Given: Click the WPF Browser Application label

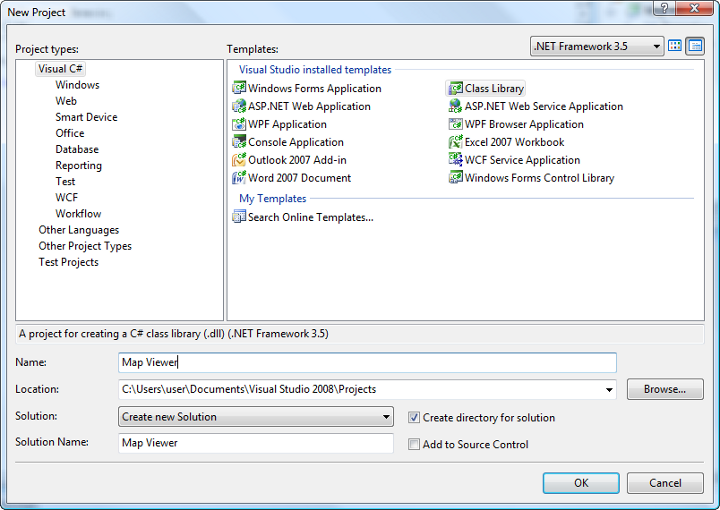Looking at the screenshot, I should (524, 124).
